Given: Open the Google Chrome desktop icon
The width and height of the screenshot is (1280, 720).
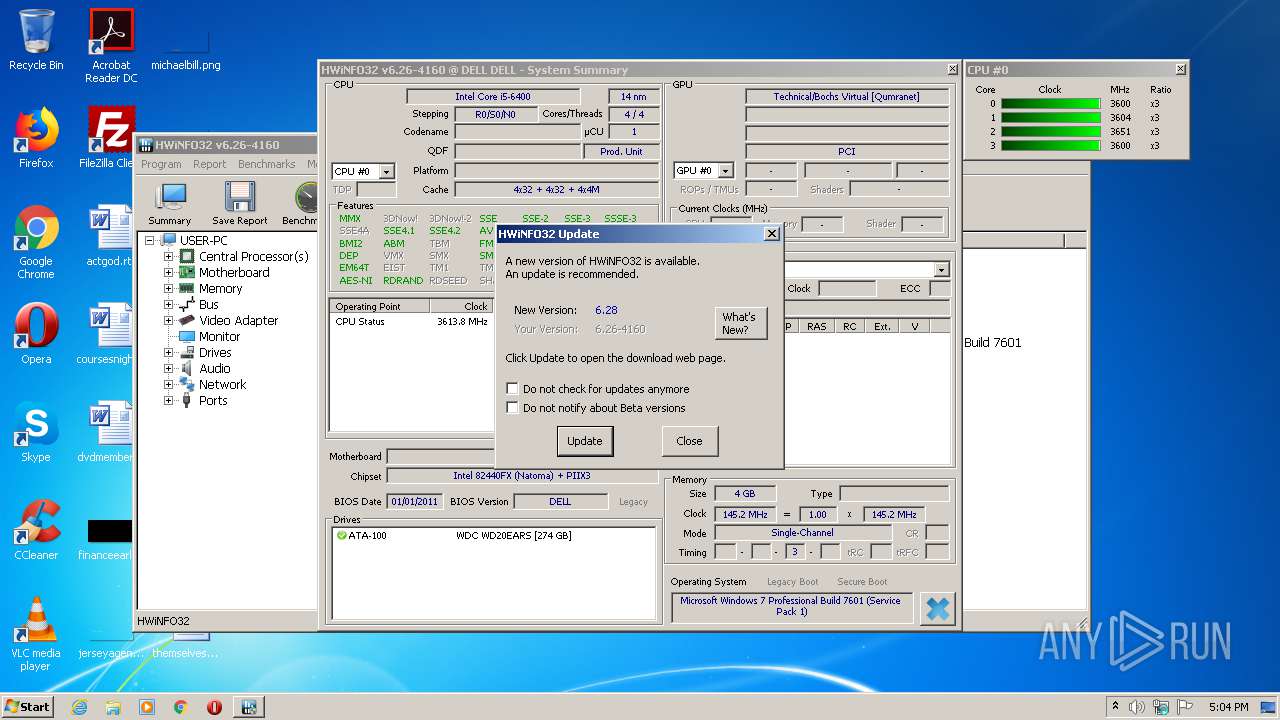Looking at the screenshot, I should pos(36,243).
